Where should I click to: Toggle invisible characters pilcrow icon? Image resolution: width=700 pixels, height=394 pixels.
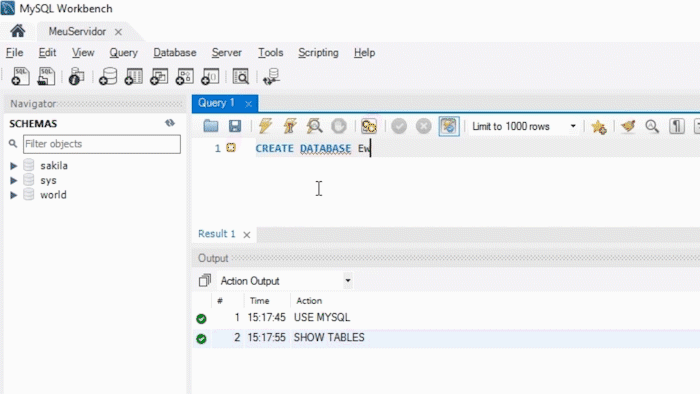point(677,126)
